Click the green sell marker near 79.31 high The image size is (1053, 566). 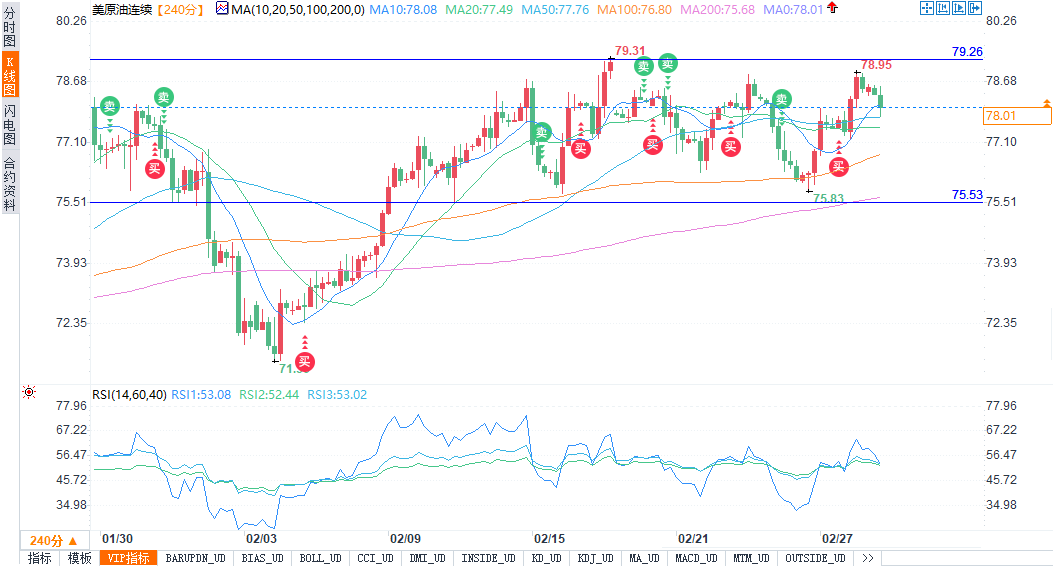coord(644,66)
